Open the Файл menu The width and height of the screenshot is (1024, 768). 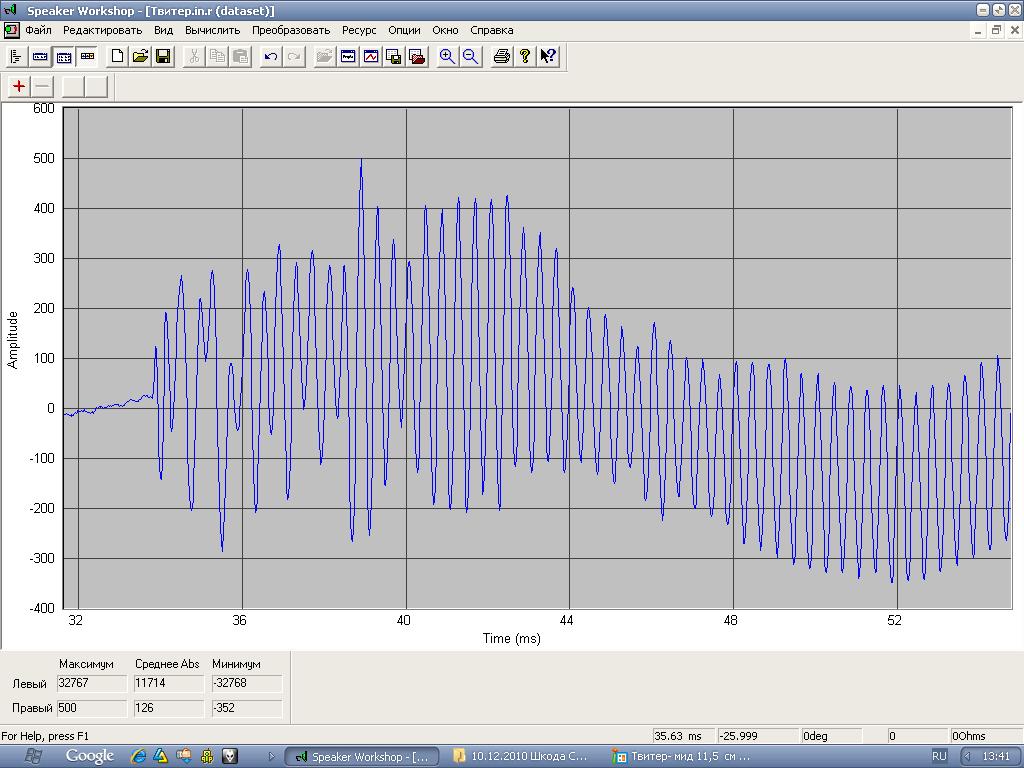[x=38, y=30]
